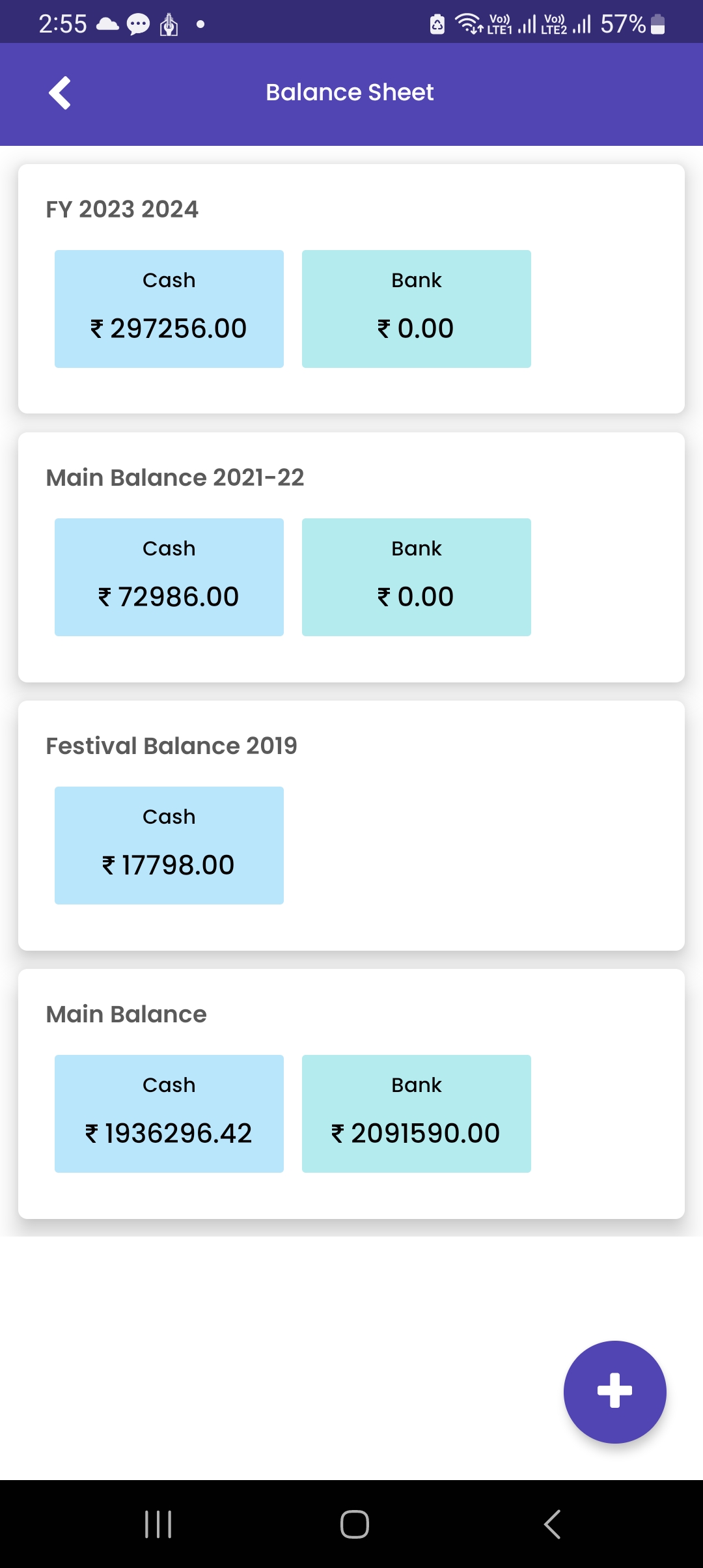Tap the Festival Balance 2019 heading

171,746
